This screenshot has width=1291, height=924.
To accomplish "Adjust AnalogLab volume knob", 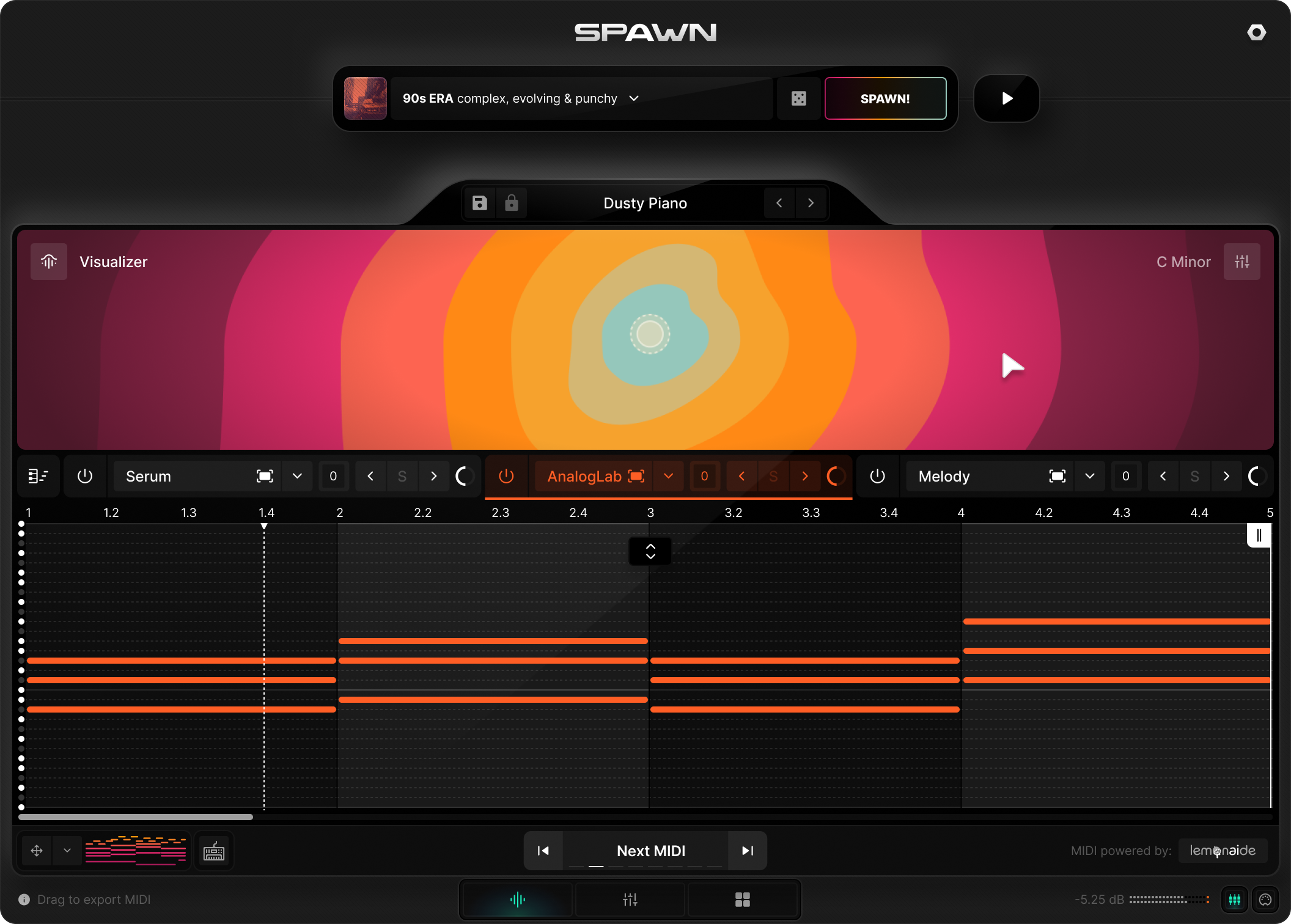I will pos(836,476).
